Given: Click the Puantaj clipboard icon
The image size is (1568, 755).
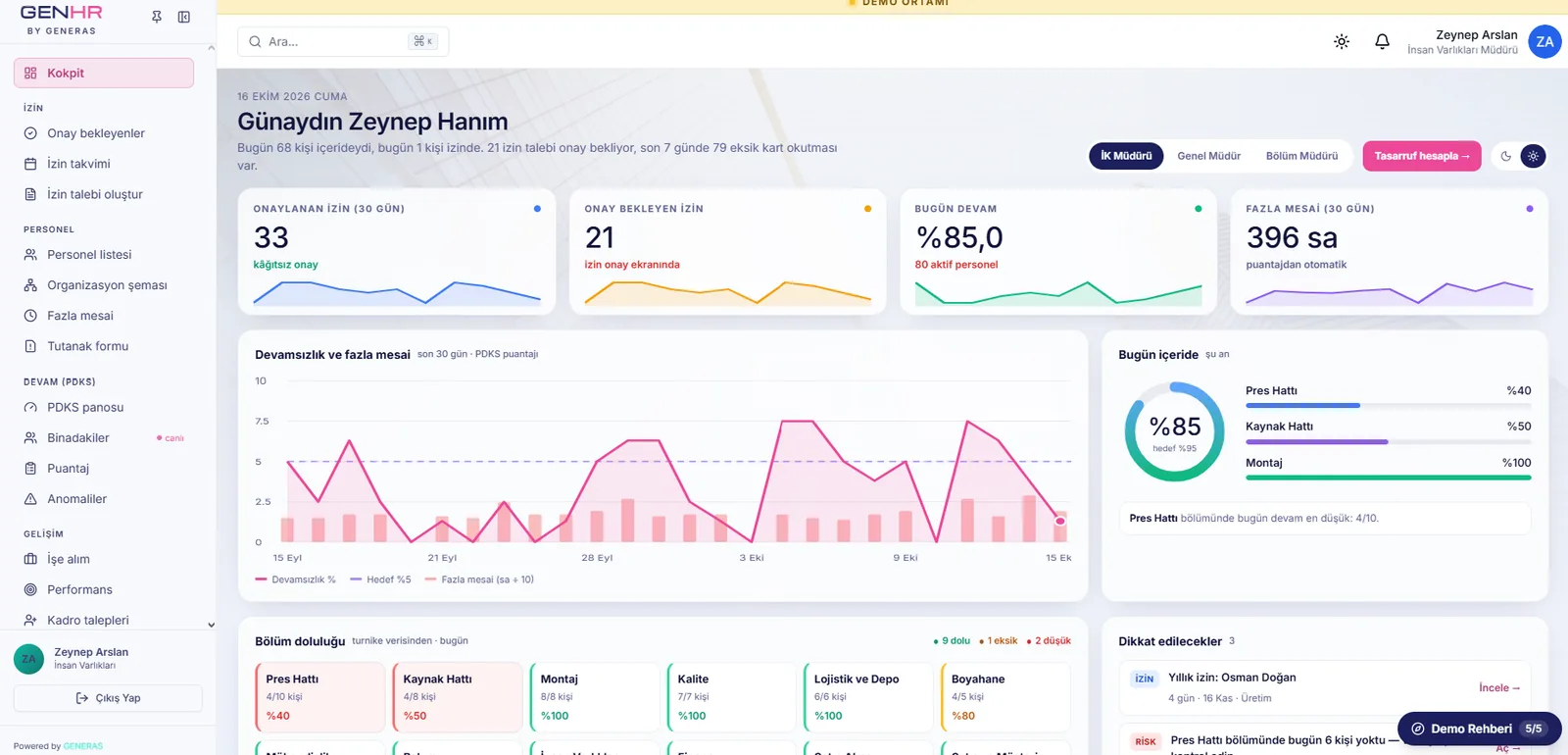Looking at the screenshot, I should coord(30,469).
